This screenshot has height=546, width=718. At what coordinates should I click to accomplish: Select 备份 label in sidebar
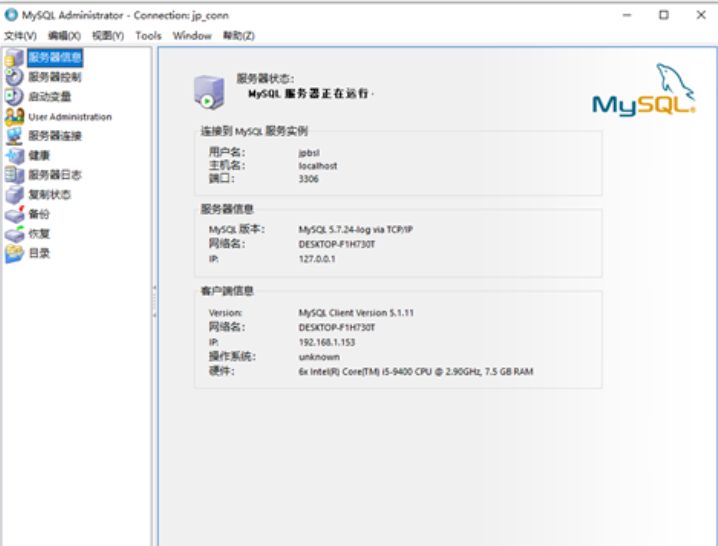(39, 214)
